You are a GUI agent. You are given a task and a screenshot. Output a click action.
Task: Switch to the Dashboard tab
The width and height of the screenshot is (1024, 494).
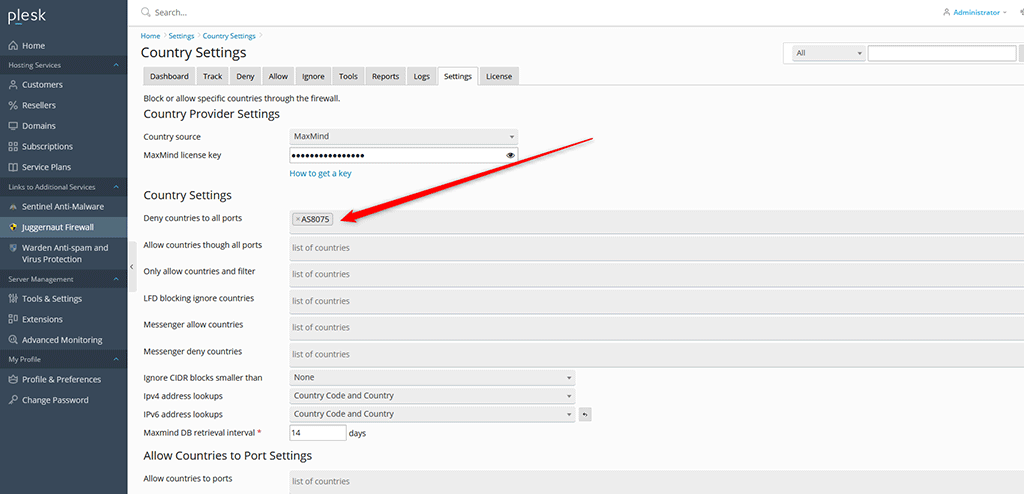169,76
